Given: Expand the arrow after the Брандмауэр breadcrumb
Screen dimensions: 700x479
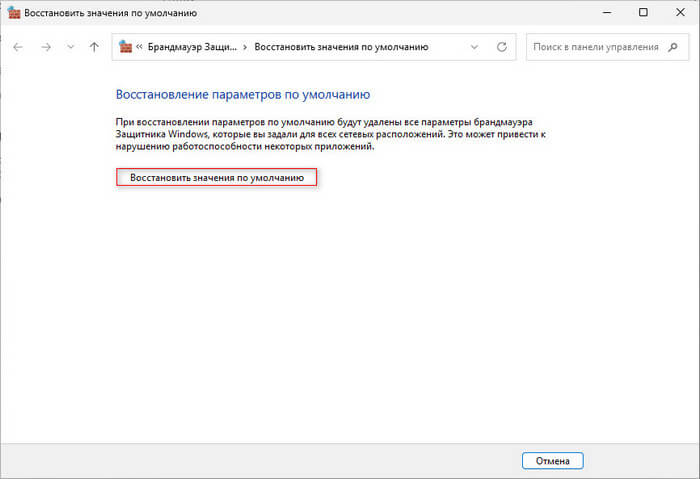Looking at the screenshot, I should click(x=245, y=47).
